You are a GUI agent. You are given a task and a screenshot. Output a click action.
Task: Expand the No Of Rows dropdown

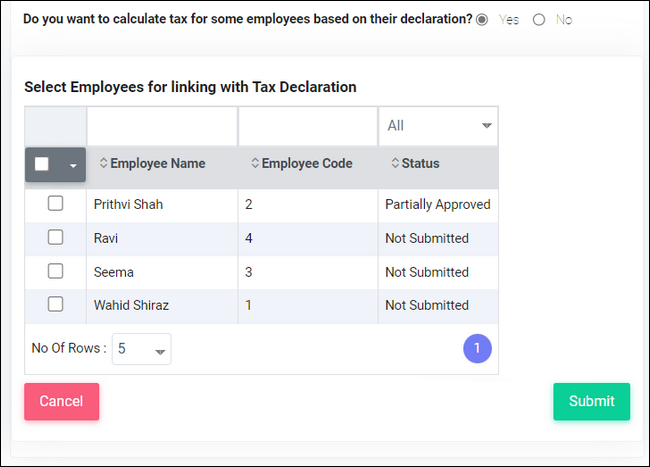pos(141,349)
